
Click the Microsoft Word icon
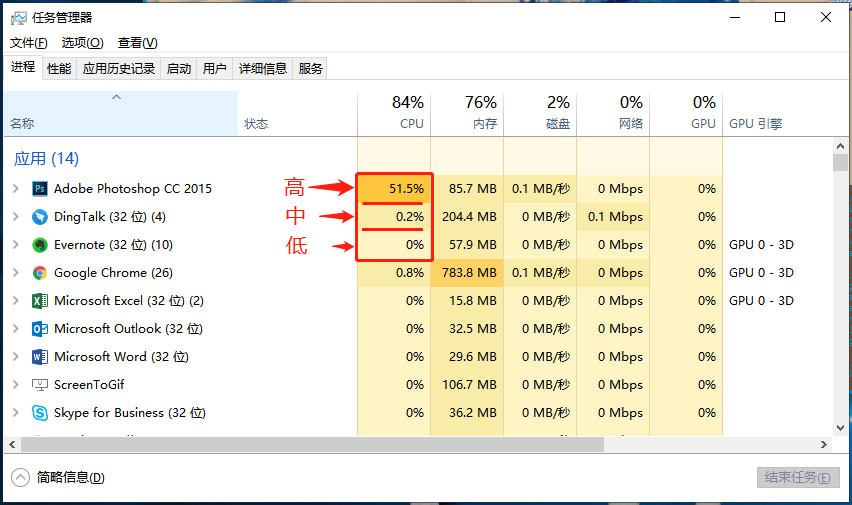point(40,356)
